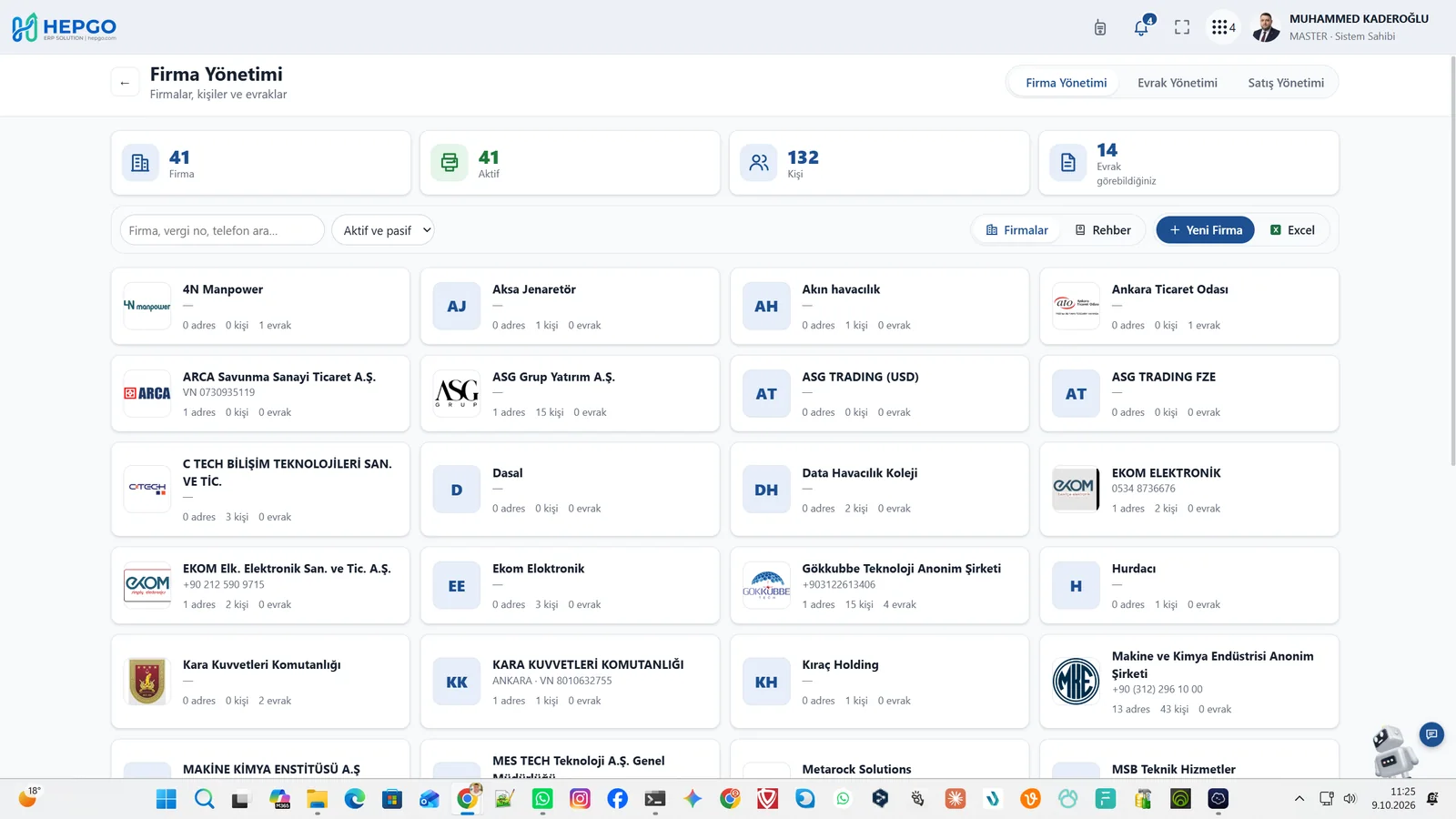Click the Gökkubbe Teknoloji logo
The height and width of the screenshot is (819, 1456).
pos(766,585)
